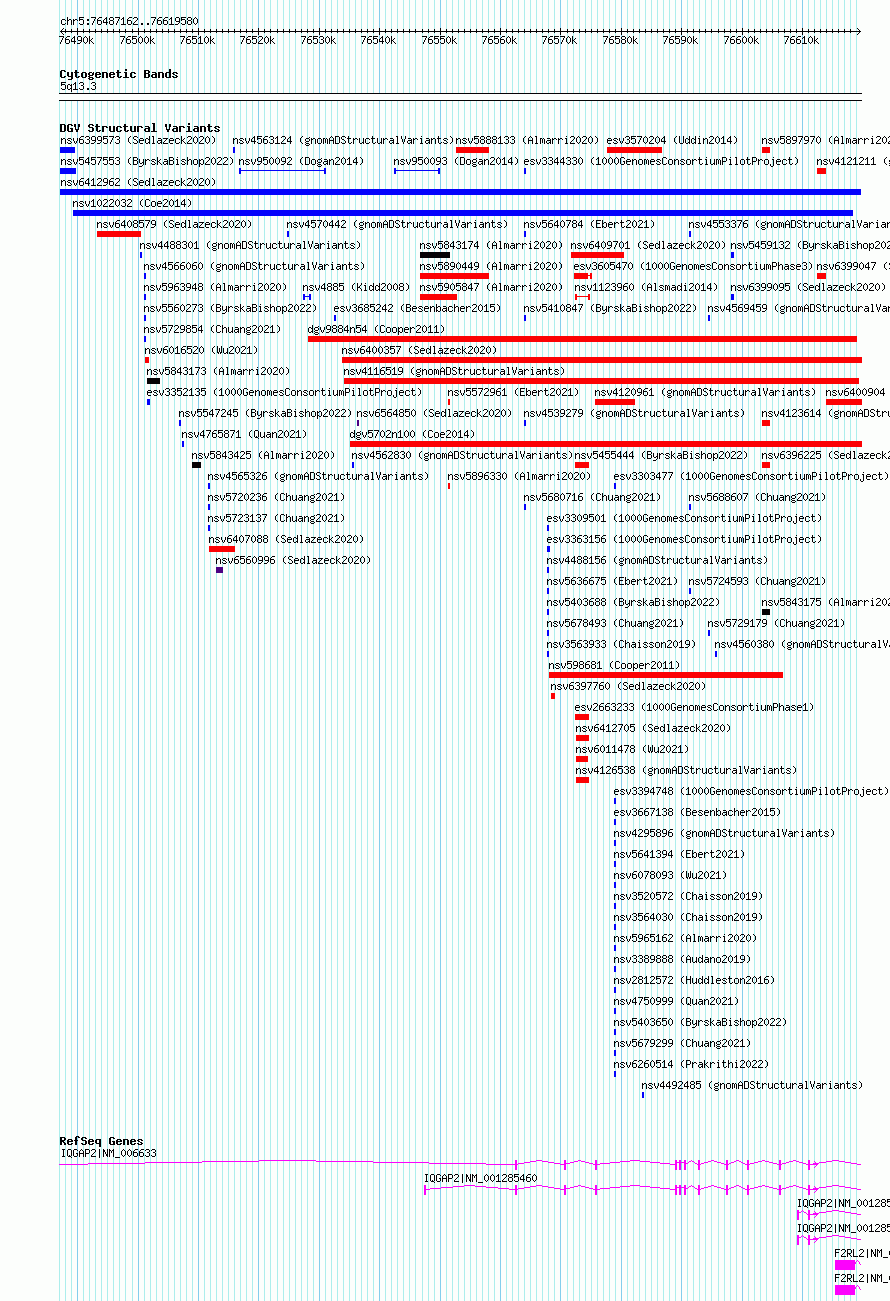Image resolution: width=890 pixels, height=1301 pixels.
Task: Select nsv6011478 (Wu2021) label
Action: pos(632,750)
